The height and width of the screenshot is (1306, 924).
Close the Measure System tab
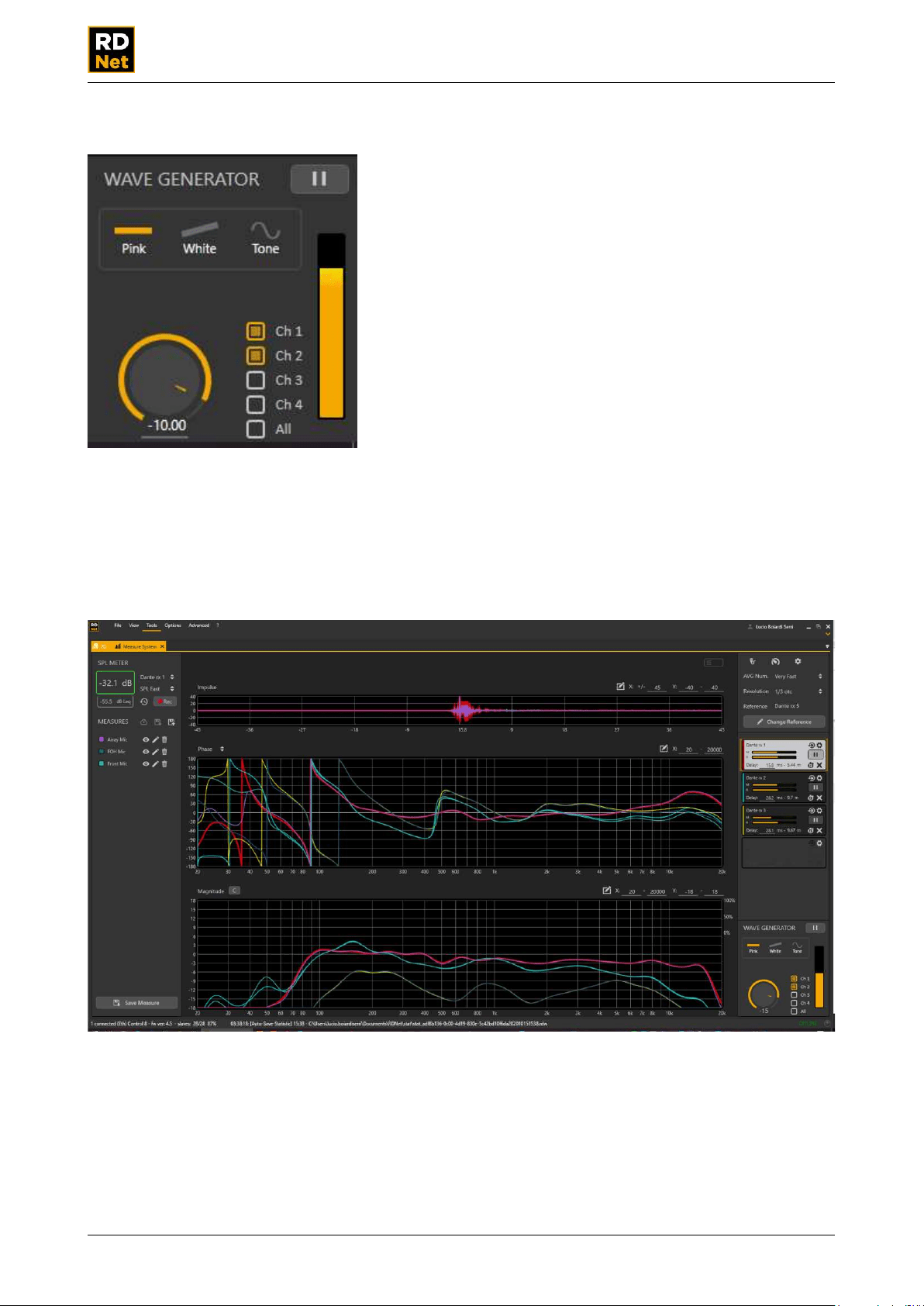click(163, 646)
